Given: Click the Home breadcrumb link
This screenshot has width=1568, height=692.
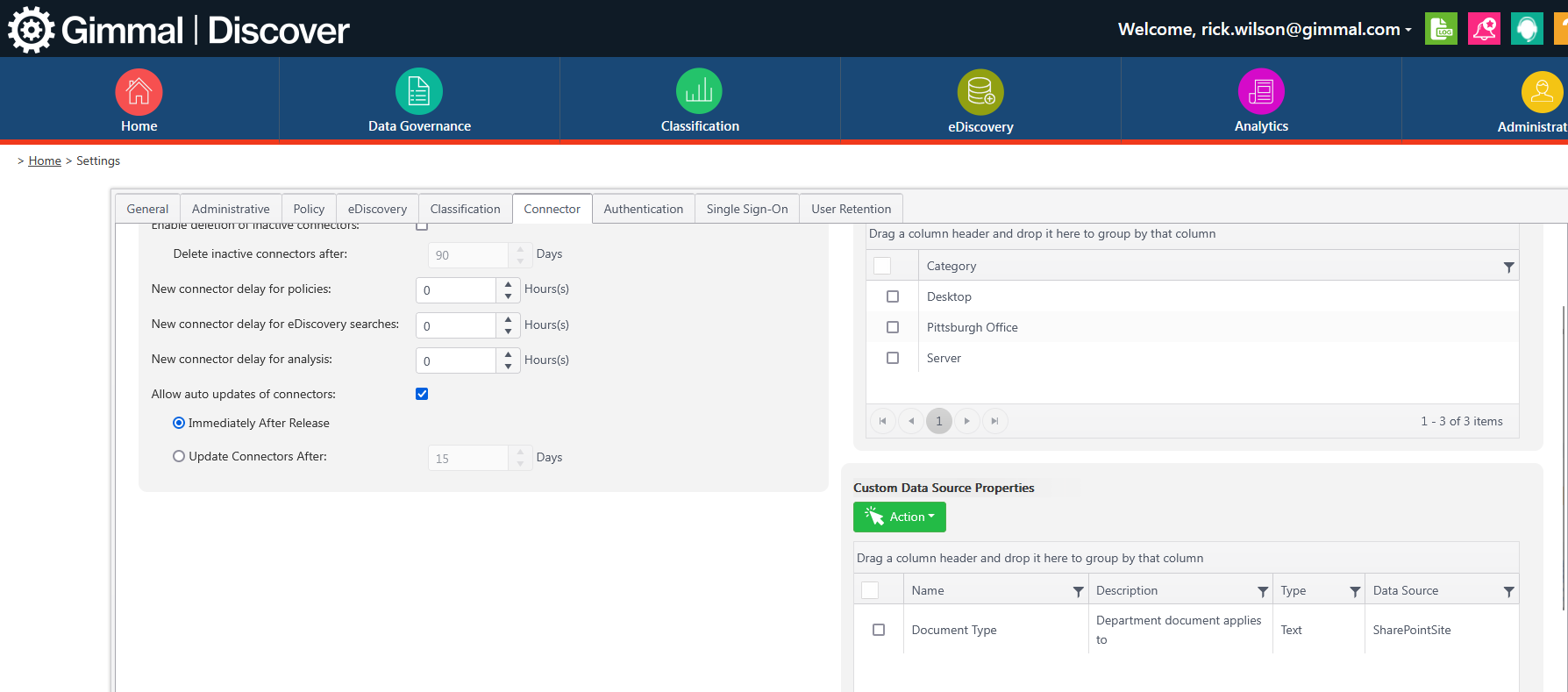Looking at the screenshot, I should pyautogui.click(x=45, y=161).
